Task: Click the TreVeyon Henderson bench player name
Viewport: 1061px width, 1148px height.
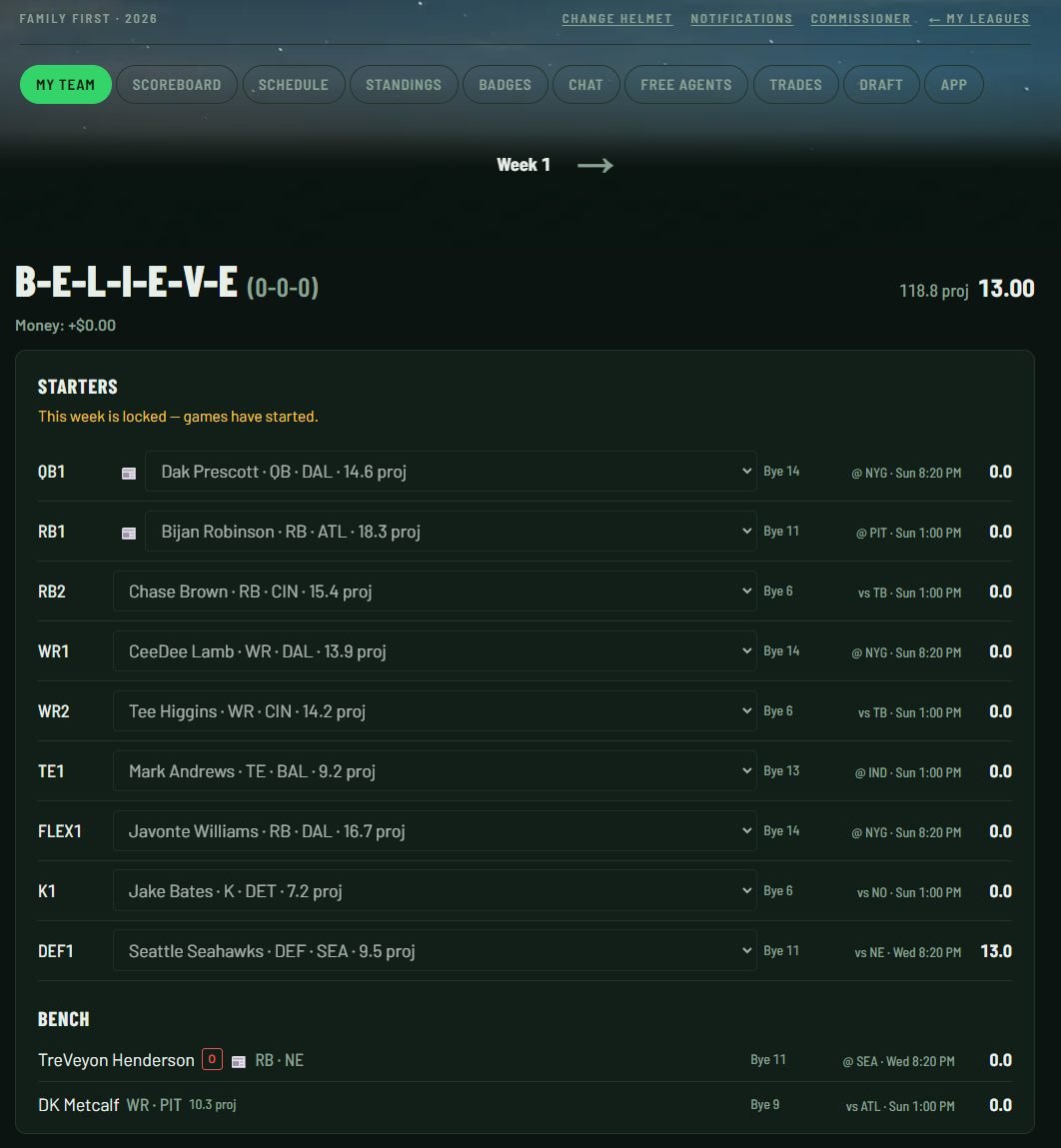Action: tap(116, 1060)
